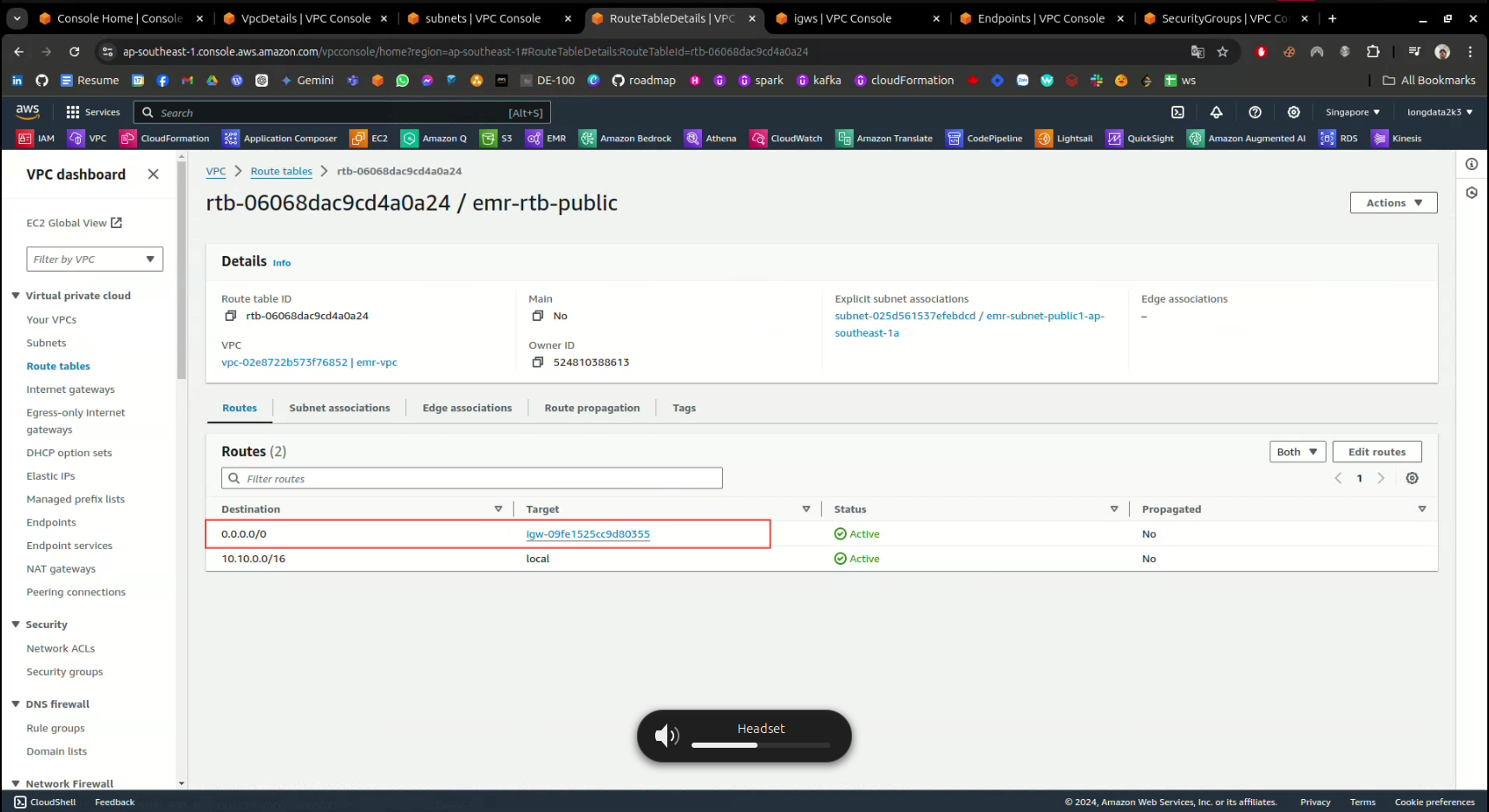Copy the route table ID with the copy icon
The height and width of the screenshot is (812, 1489).
[x=231, y=316]
